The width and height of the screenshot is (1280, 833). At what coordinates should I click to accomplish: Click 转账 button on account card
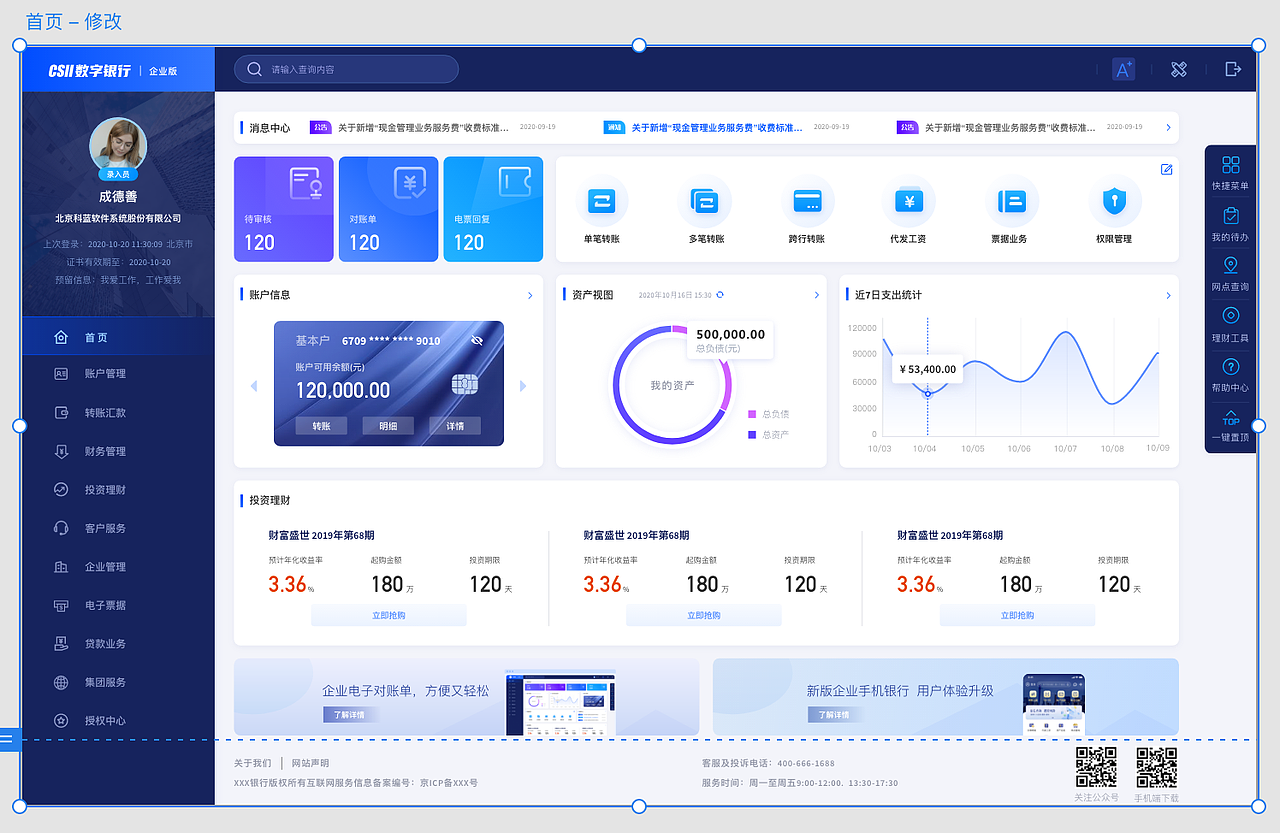click(321, 426)
